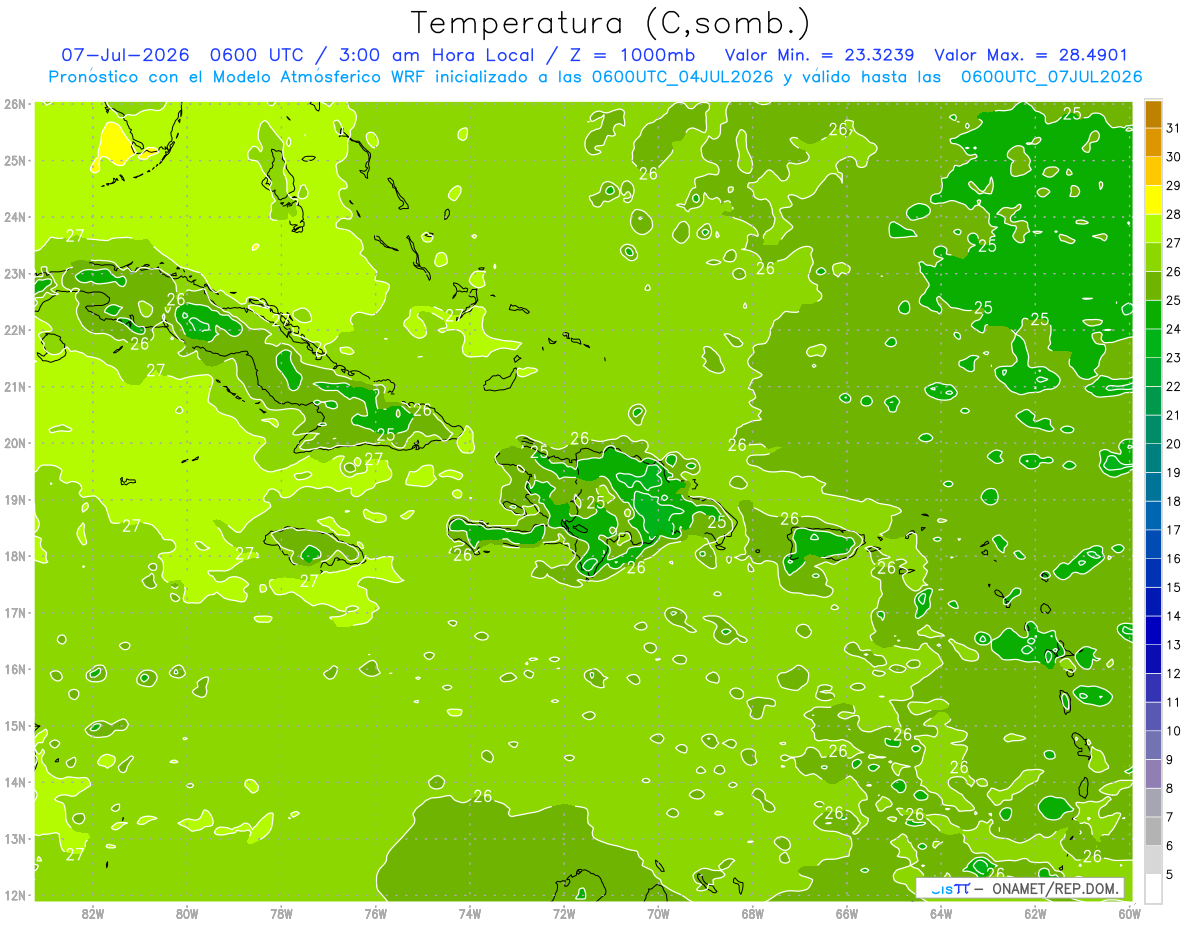Click the white legend swatch below 5
Viewport: 1200px width, 927px height.
point(1153,887)
